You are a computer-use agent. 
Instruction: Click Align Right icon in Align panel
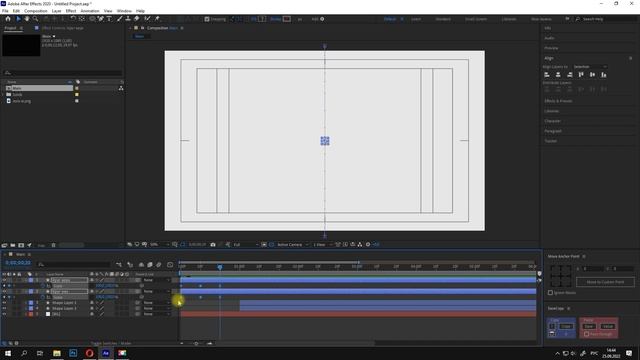click(569, 75)
